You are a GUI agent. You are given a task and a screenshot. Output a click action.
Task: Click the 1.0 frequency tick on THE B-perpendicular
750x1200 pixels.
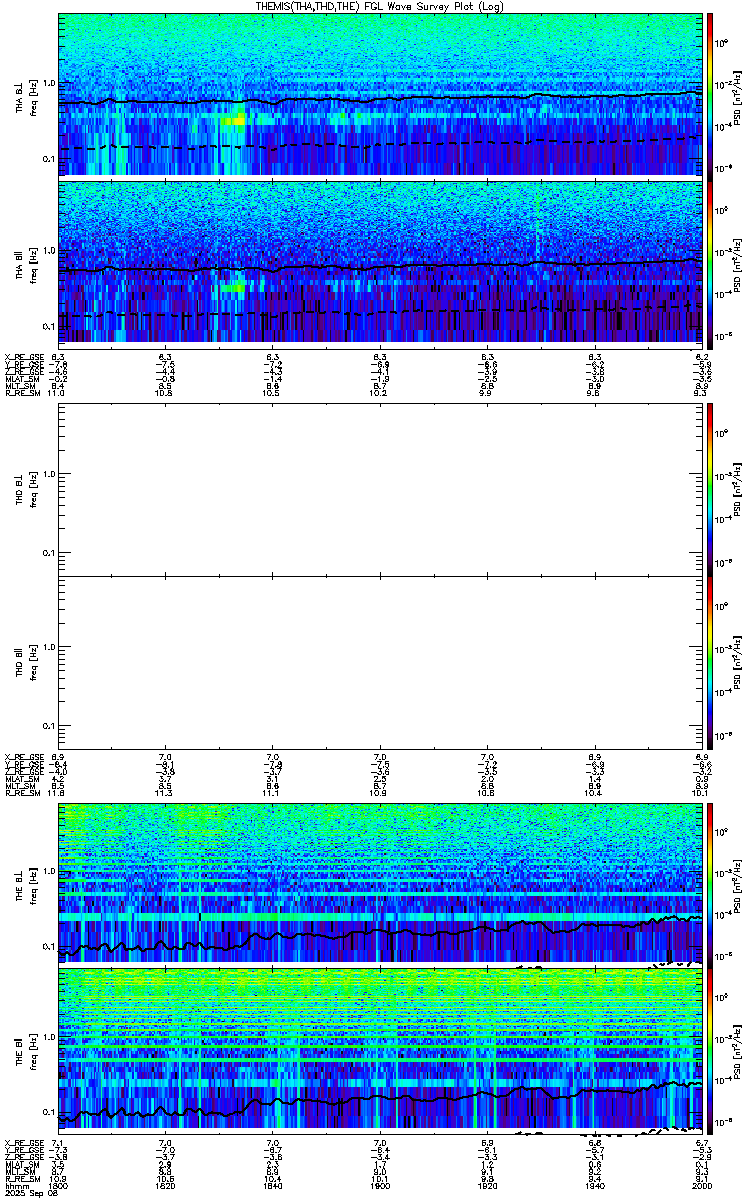pos(49,872)
